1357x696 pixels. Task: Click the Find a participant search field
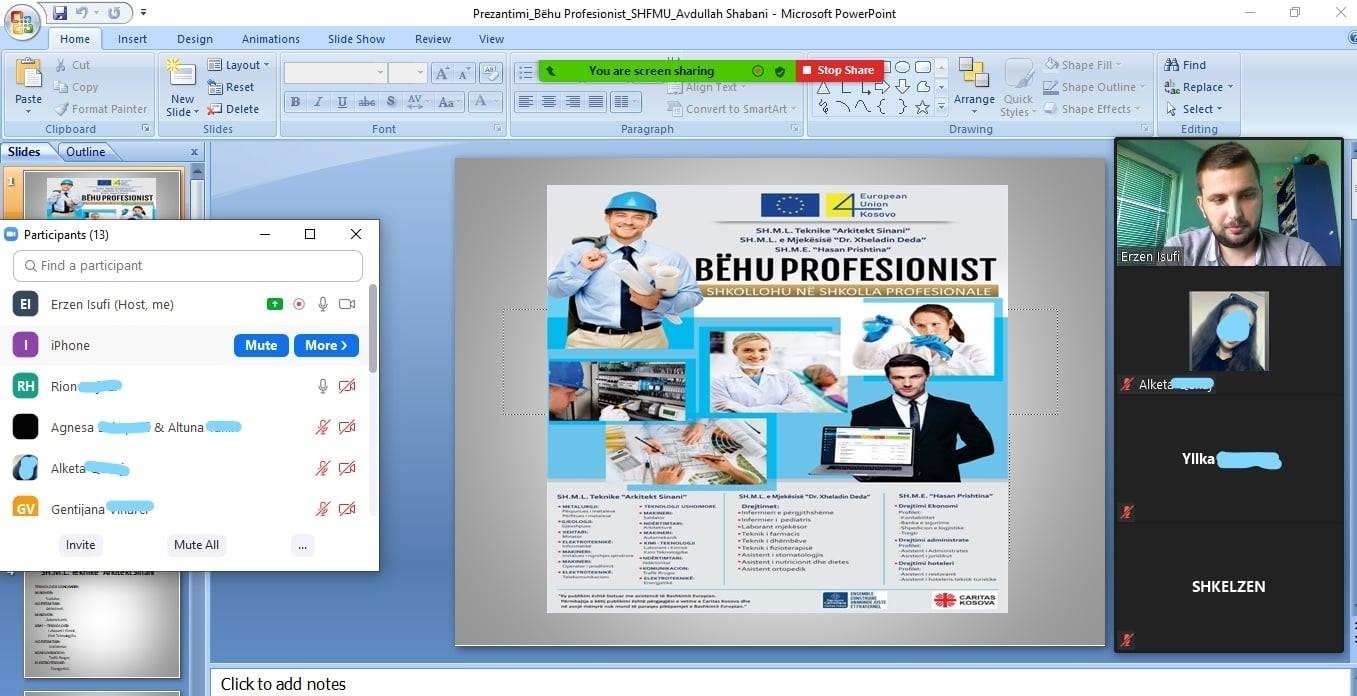point(188,266)
